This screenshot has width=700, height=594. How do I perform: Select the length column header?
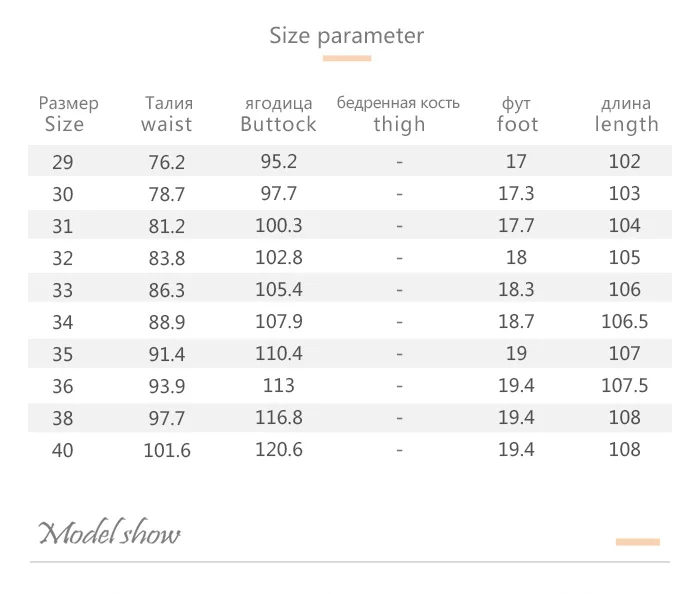click(626, 115)
